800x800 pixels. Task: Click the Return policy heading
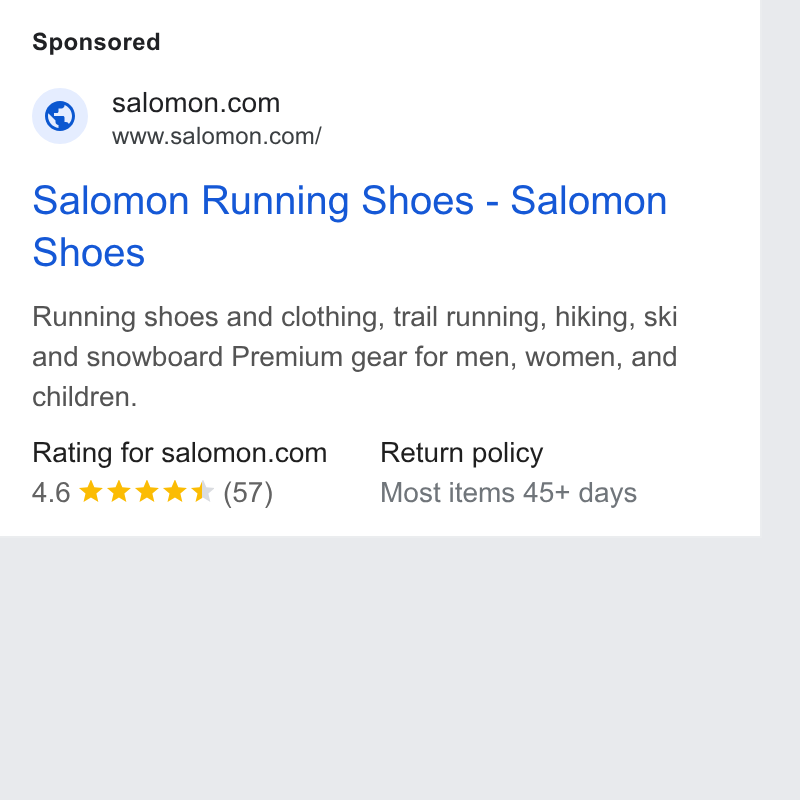pos(462,454)
